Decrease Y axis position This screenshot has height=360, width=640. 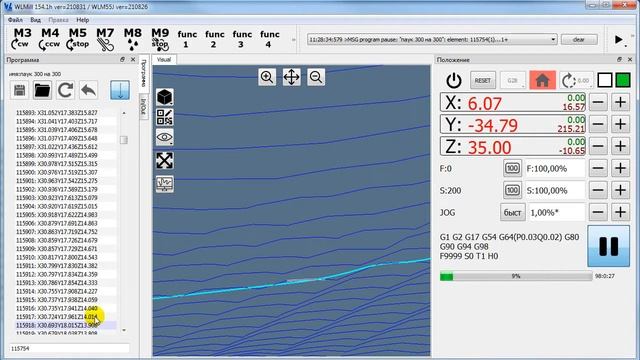click(x=598, y=124)
